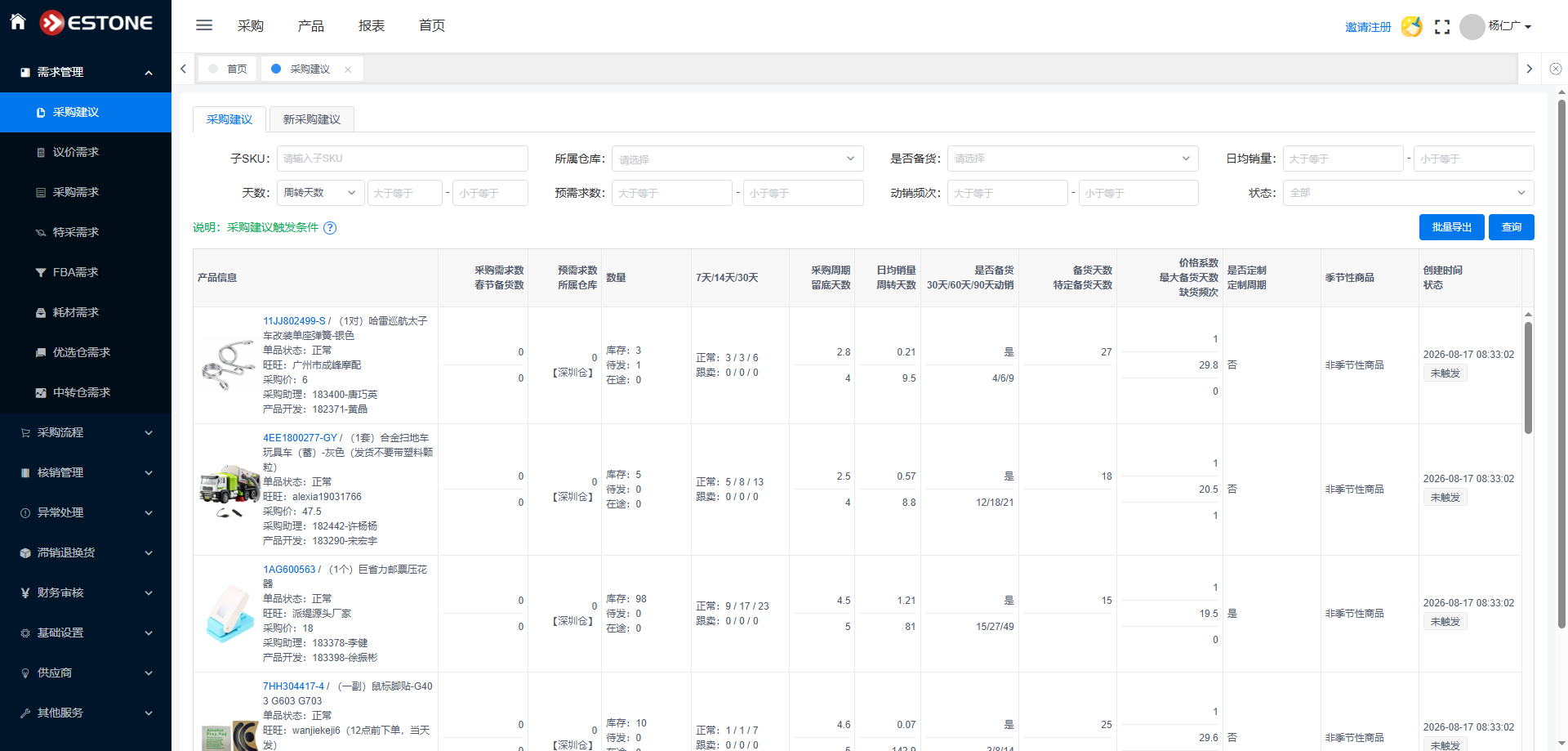The width and height of the screenshot is (1568, 751).
Task: Open the 采购 top menu
Action: 251,26
